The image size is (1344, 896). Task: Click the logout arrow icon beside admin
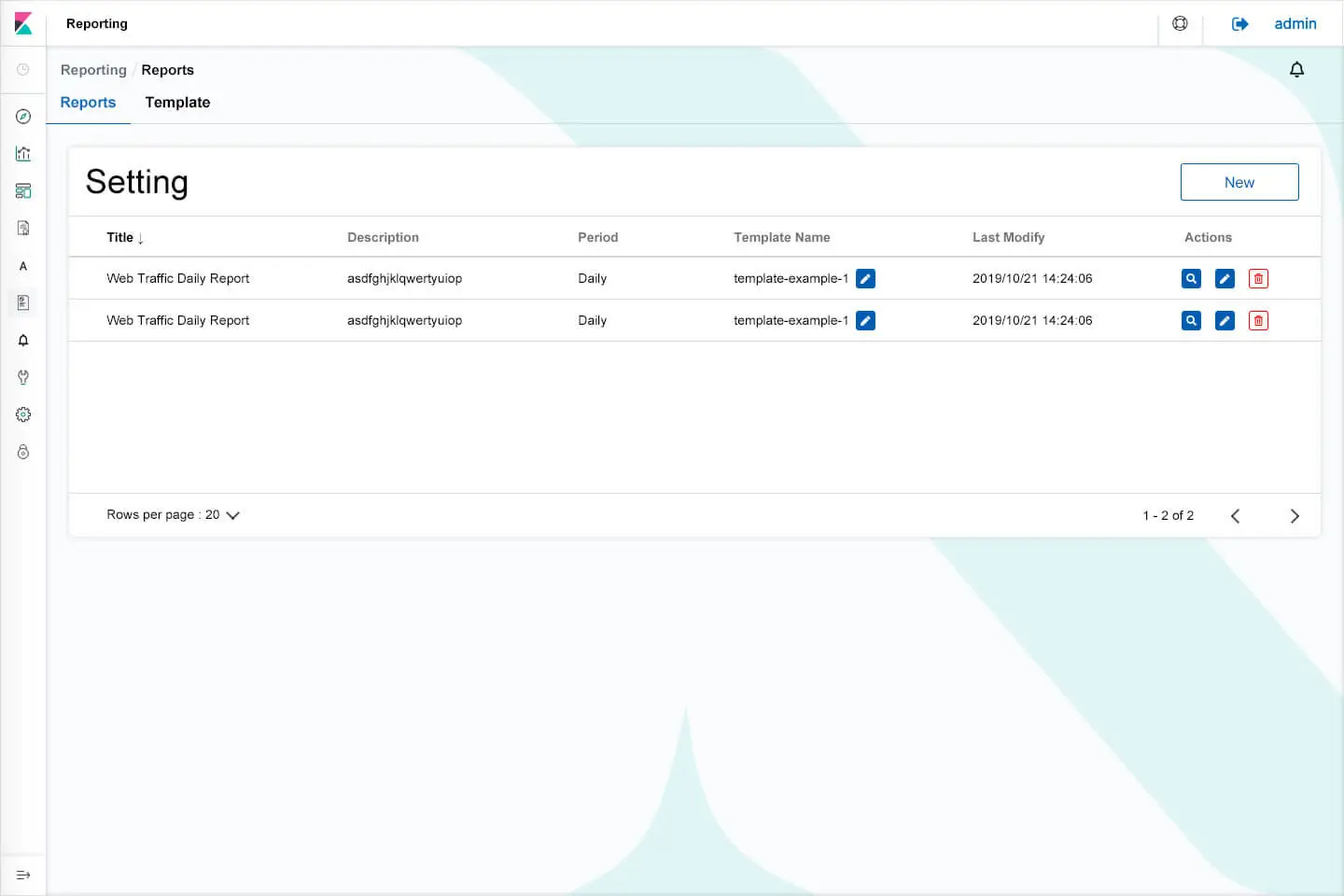1239,24
